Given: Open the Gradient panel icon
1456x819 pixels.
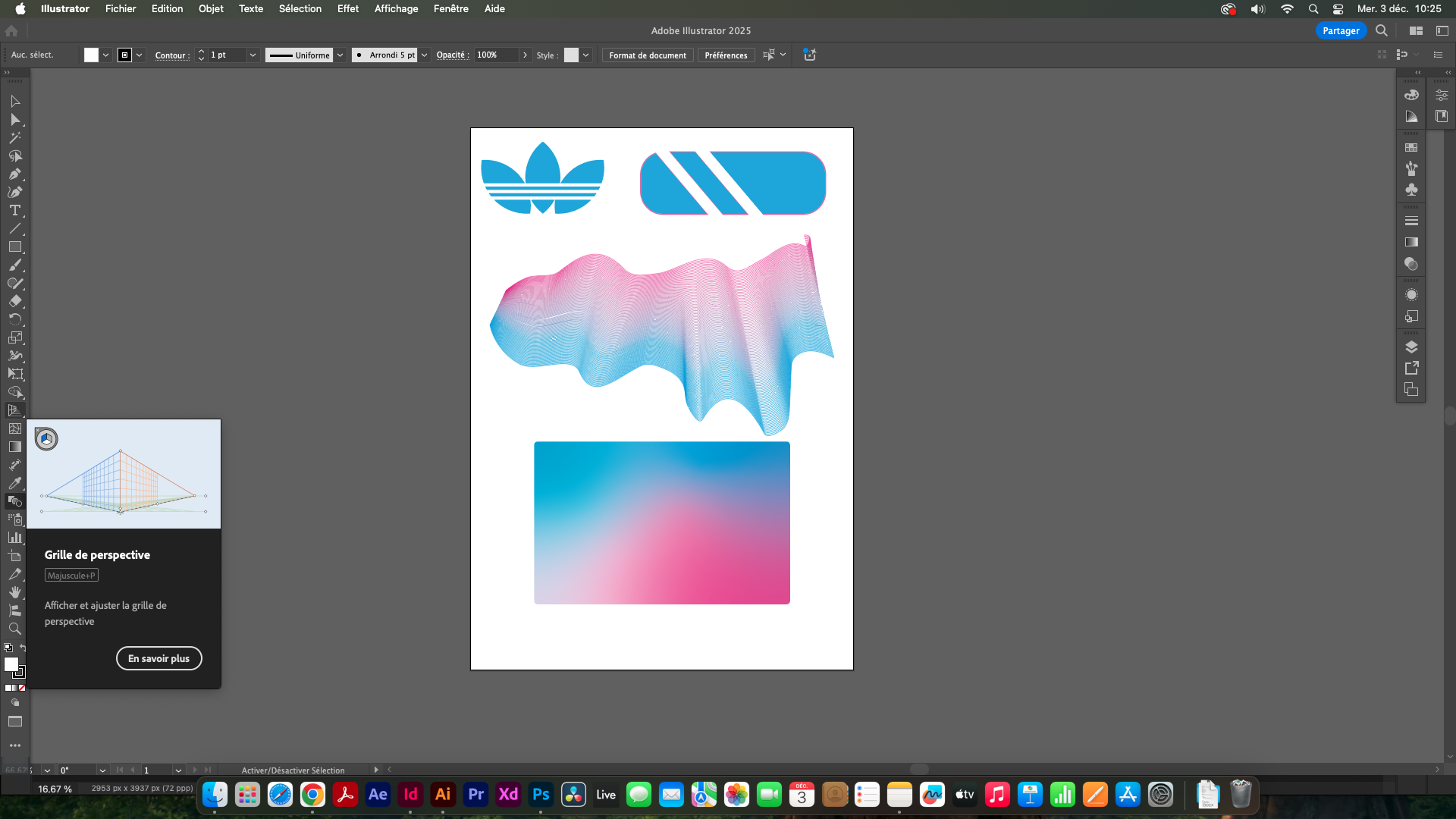Looking at the screenshot, I should (1411, 243).
